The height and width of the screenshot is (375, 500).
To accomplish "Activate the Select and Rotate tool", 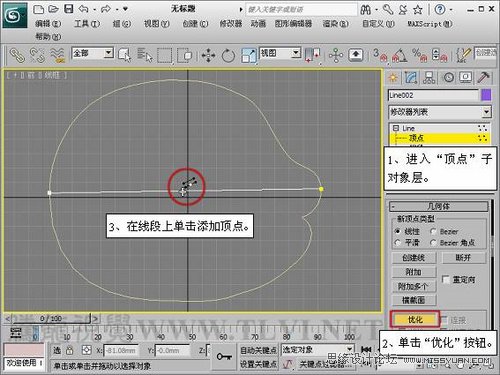I will coord(228,55).
